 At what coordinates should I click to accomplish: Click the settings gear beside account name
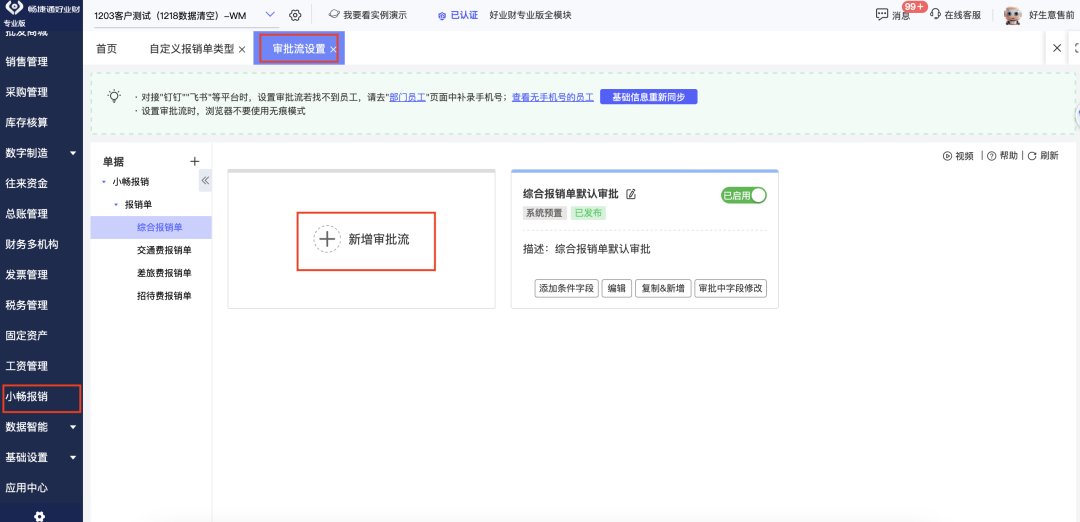click(295, 15)
